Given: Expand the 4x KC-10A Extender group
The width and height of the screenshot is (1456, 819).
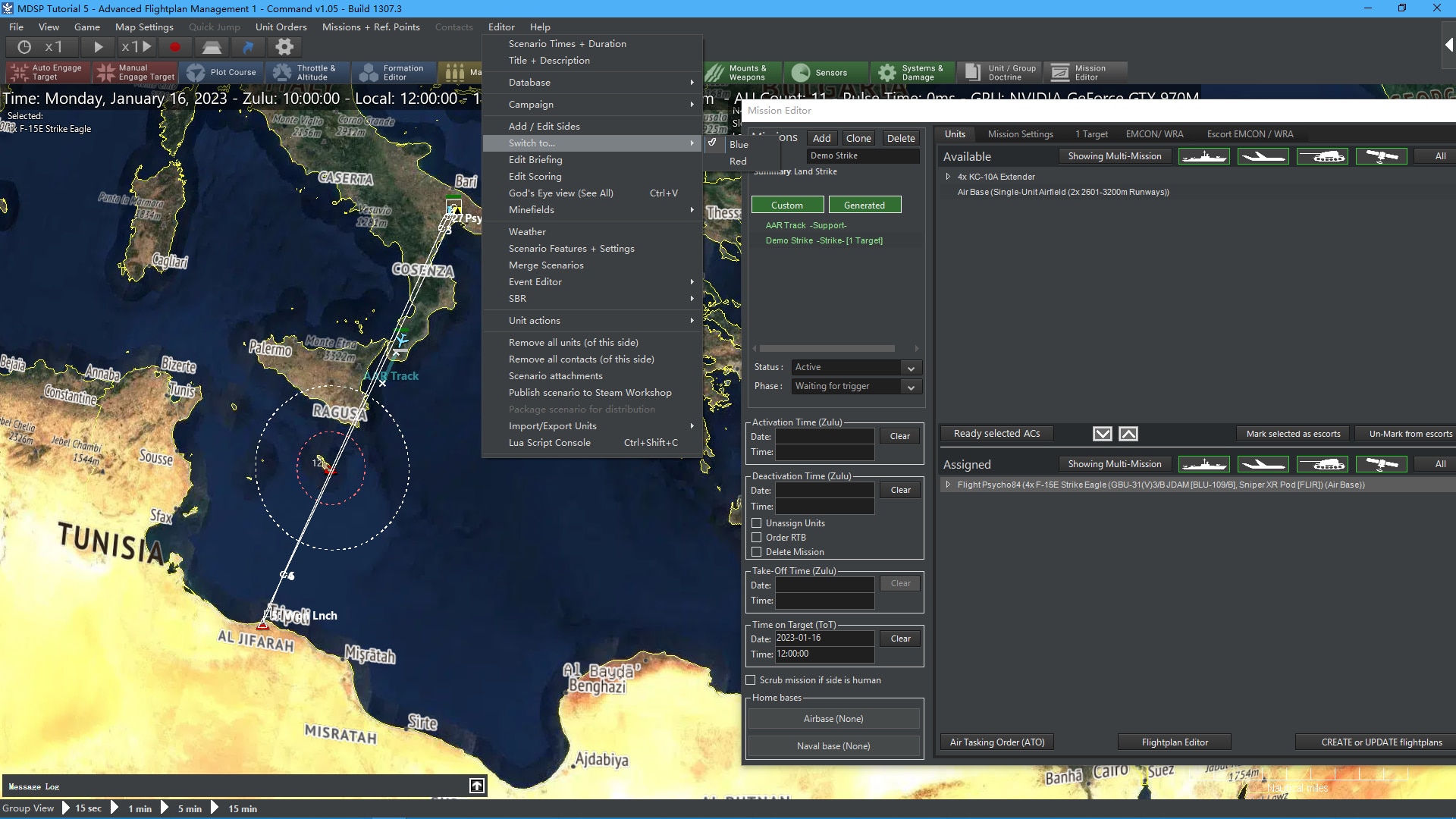Looking at the screenshot, I should (x=948, y=177).
